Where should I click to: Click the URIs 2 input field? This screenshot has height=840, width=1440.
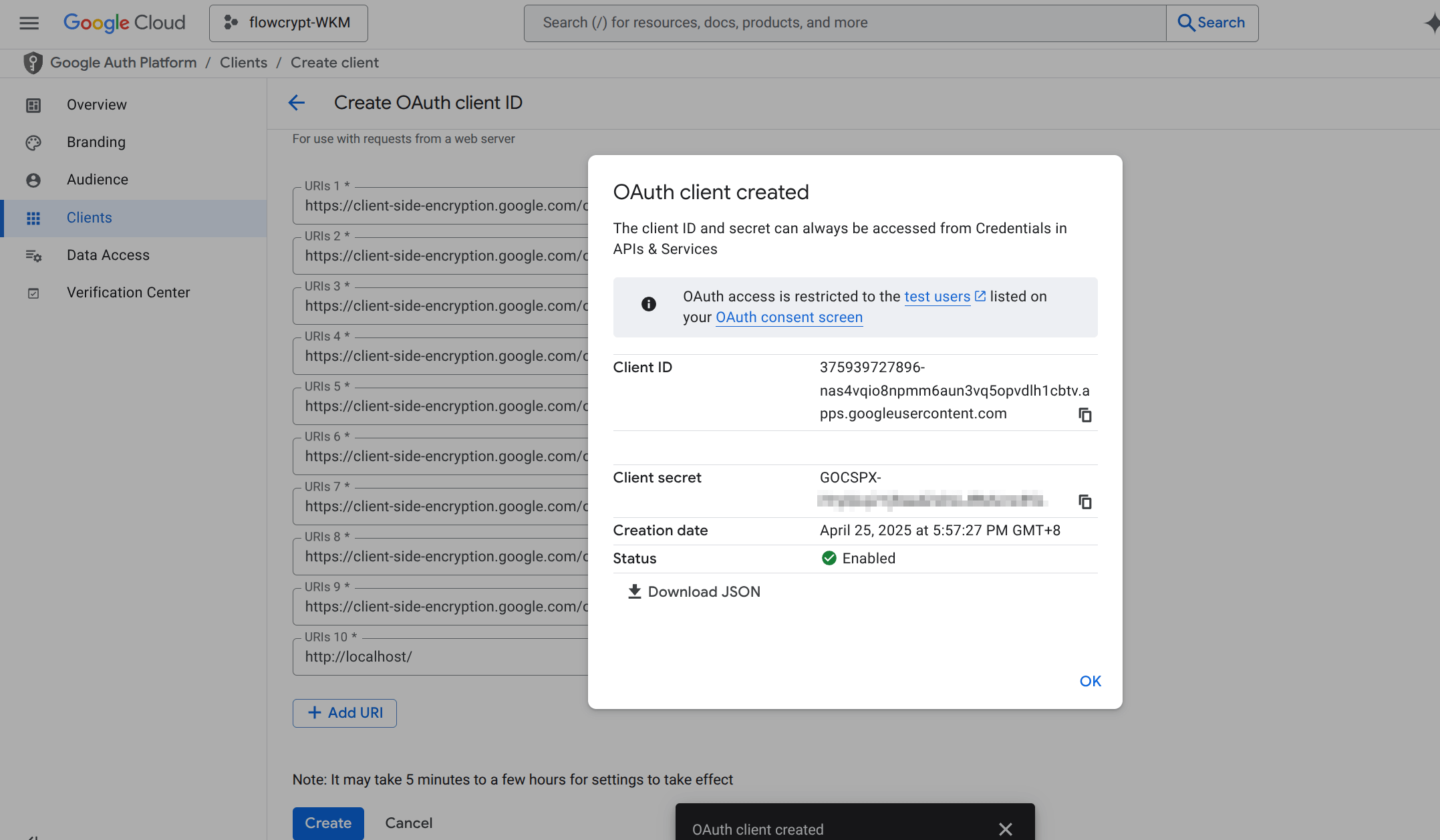pyautogui.click(x=440, y=256)
